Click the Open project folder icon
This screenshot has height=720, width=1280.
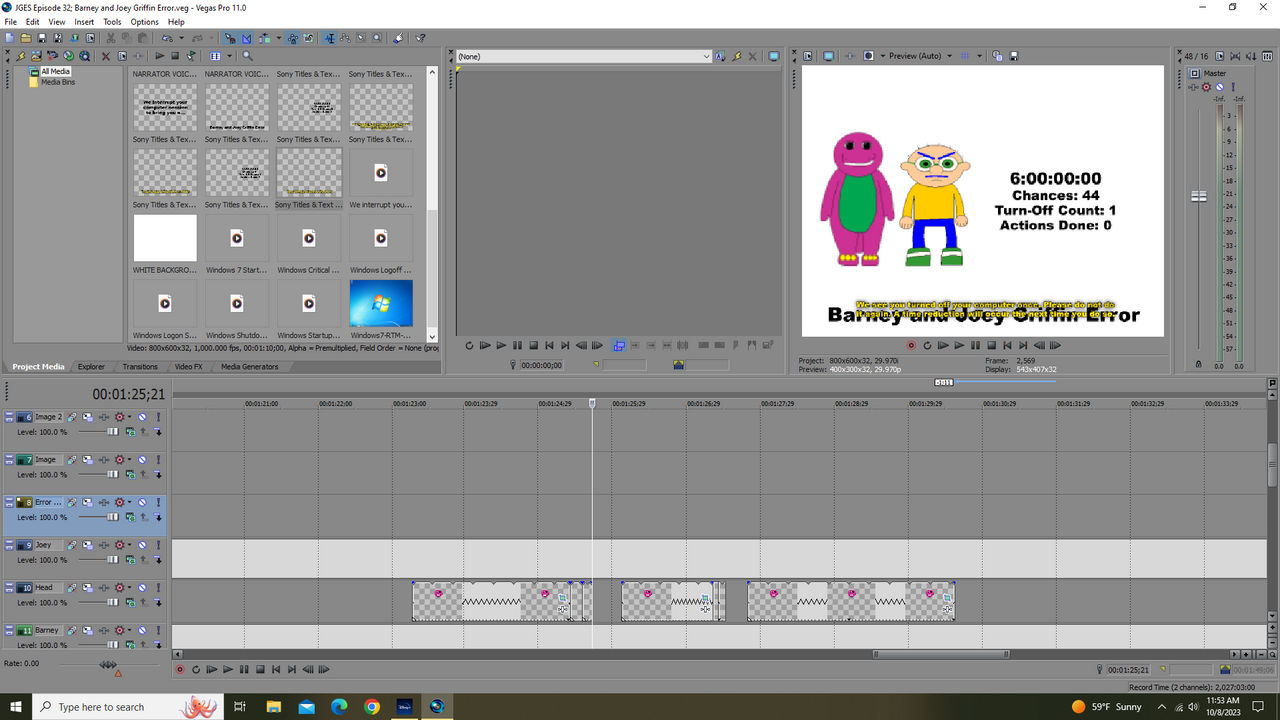tap(27, 38)
